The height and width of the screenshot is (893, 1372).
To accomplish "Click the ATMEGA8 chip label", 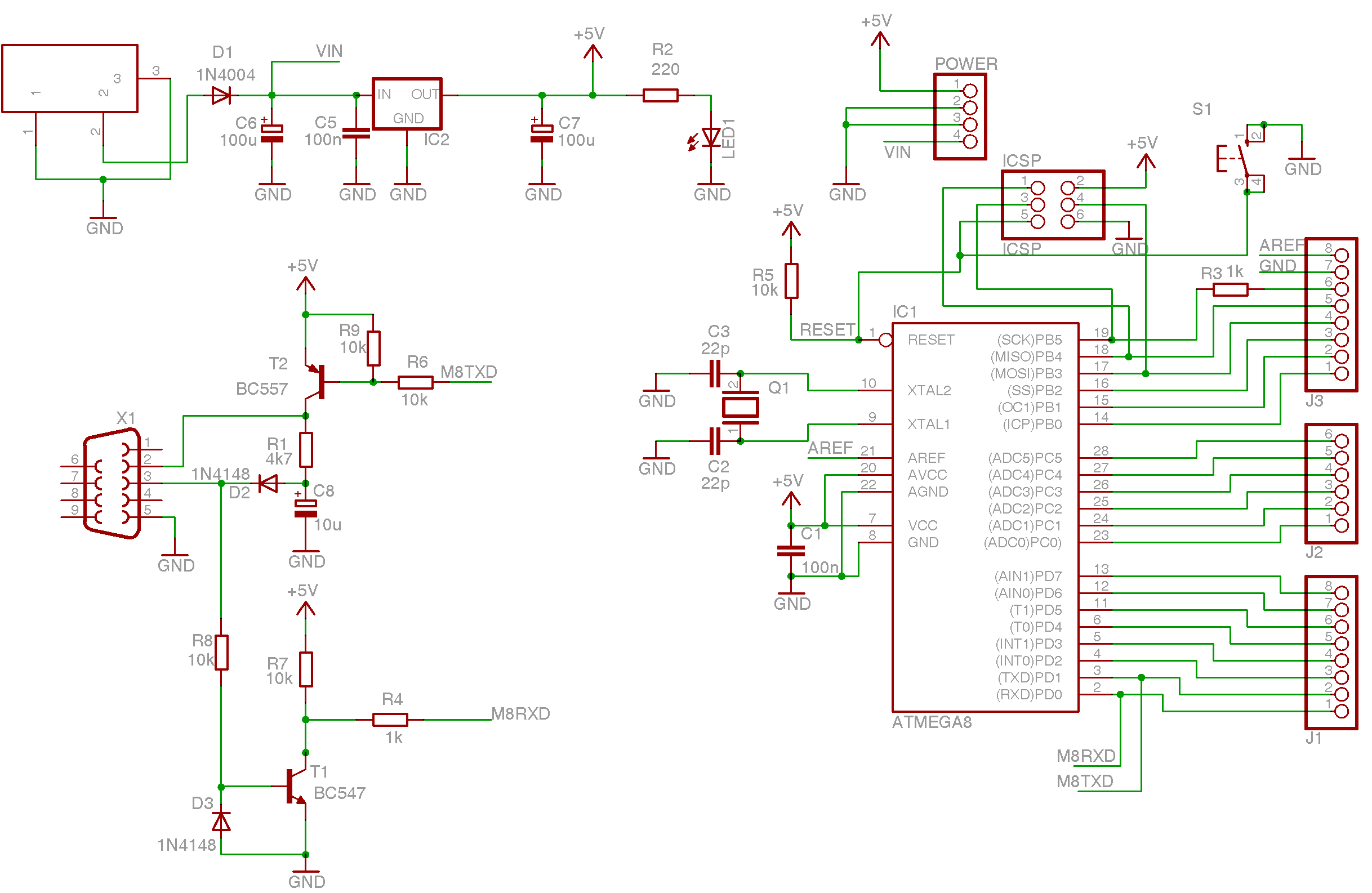I will tap(932, 722).
